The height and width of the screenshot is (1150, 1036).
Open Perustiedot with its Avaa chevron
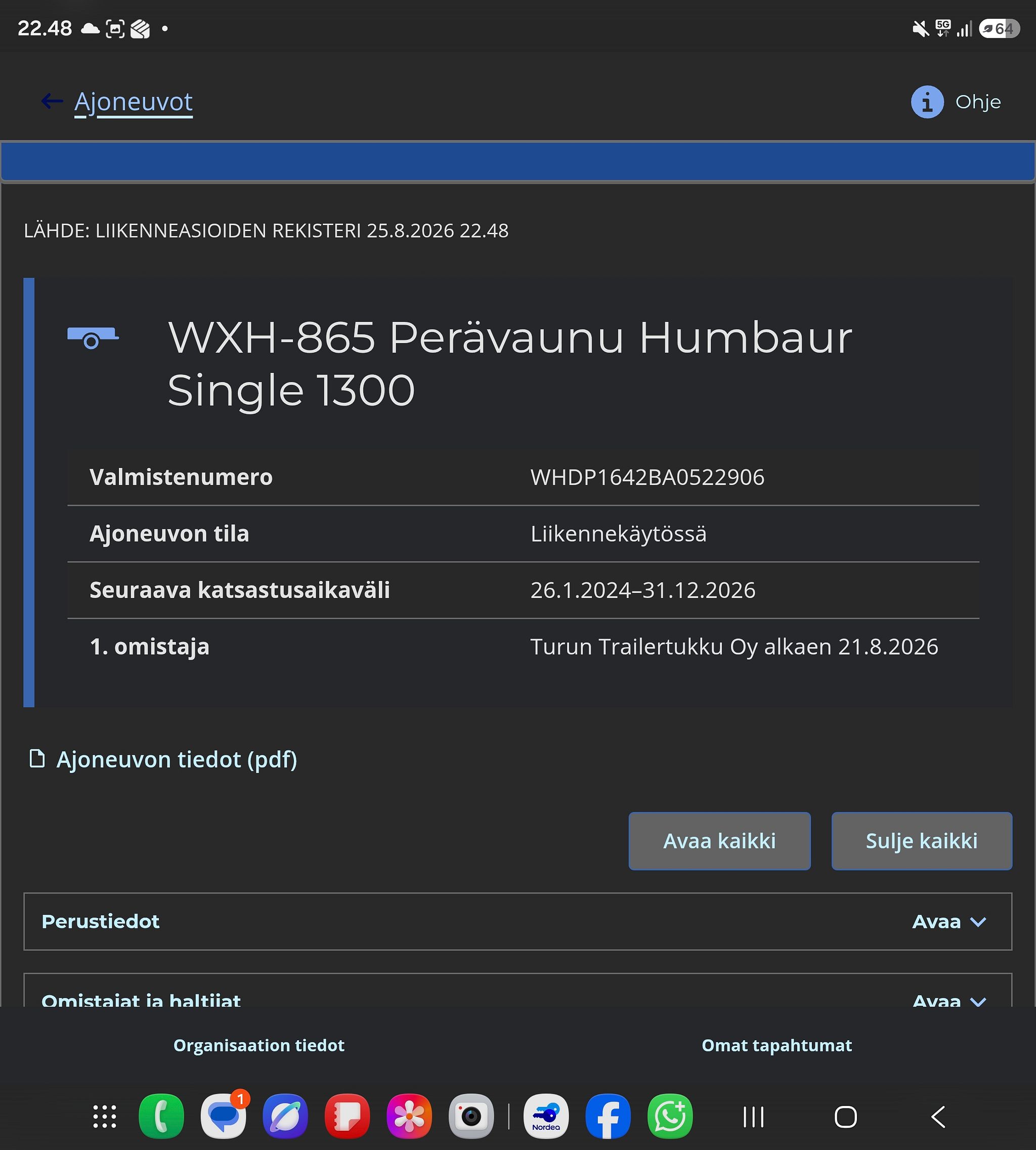[x=949, y=921]
